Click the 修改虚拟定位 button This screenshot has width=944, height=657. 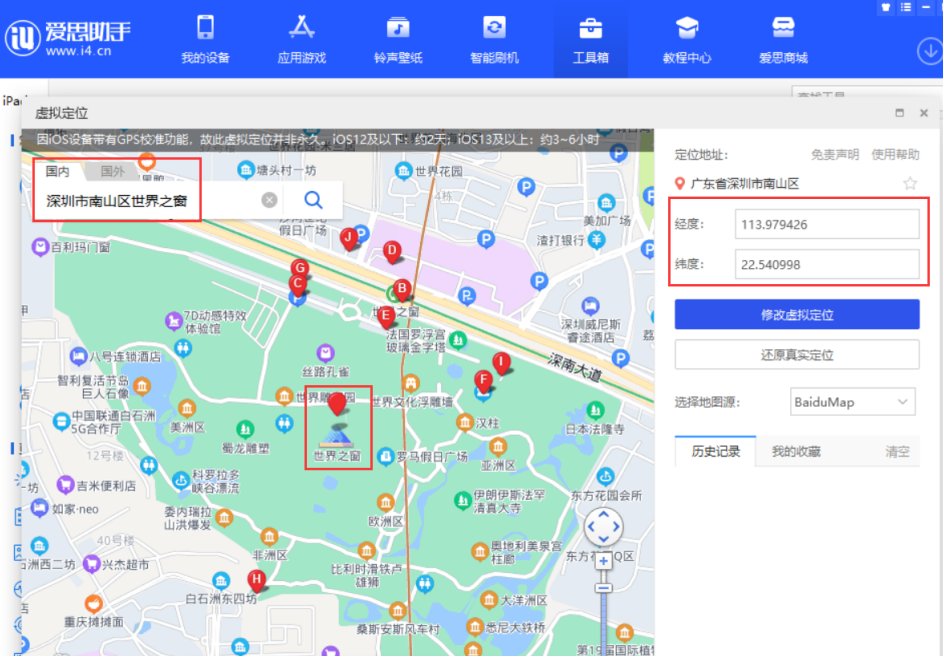click(796, 314)
